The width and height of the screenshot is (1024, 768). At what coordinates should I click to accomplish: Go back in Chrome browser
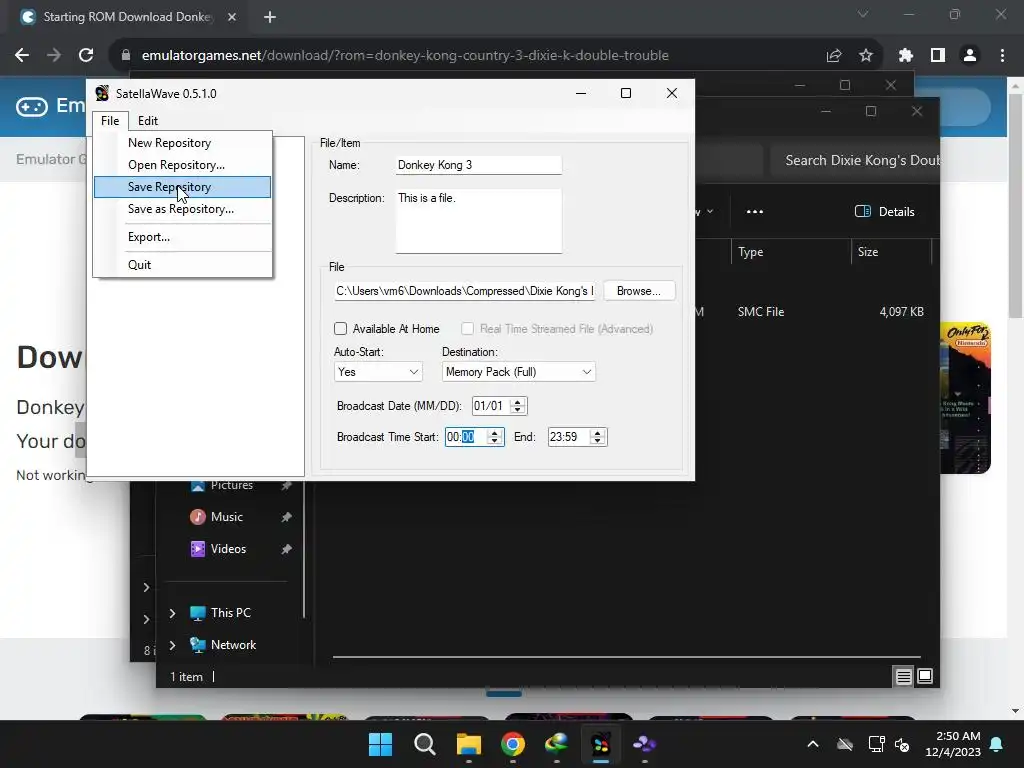coord(22,56)
